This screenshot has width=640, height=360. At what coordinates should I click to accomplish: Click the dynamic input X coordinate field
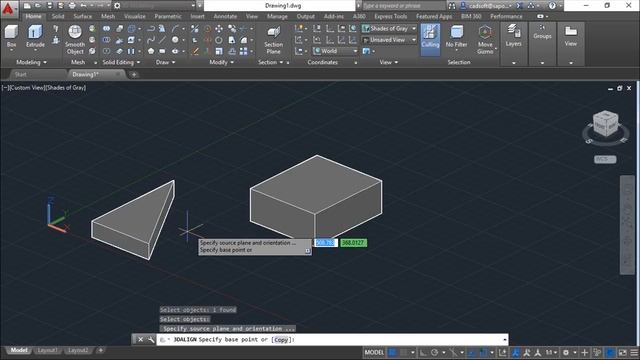pos(326,243)
